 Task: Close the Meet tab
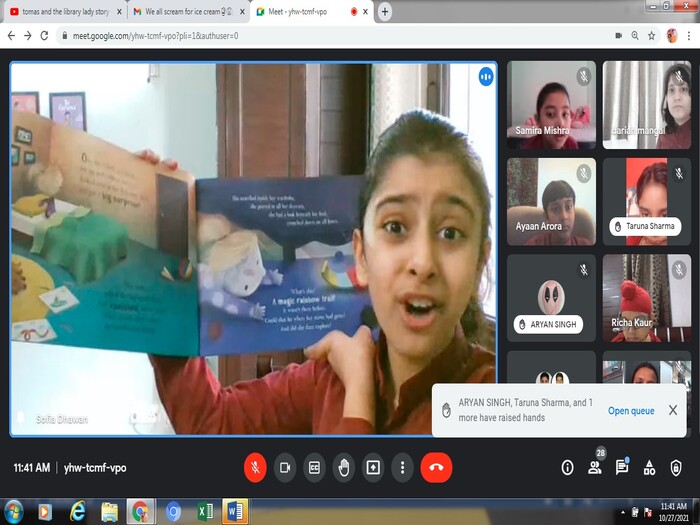pos(365,12)
